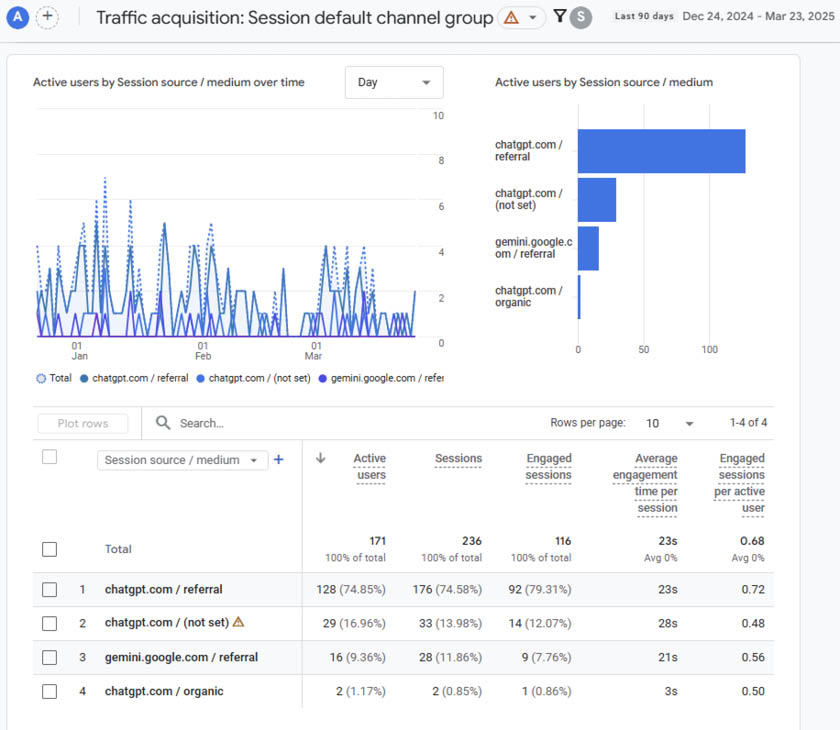Open the comparison builder with the plus icon
Image resolution: width=840 pixels, height=730 pixels.
(46, 17)
